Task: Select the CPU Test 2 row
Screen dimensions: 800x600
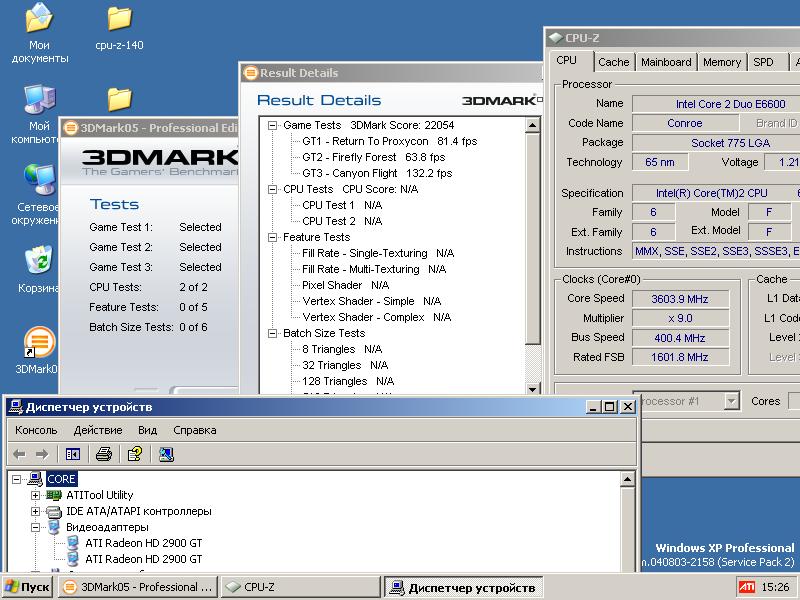Action: point(342,221)
